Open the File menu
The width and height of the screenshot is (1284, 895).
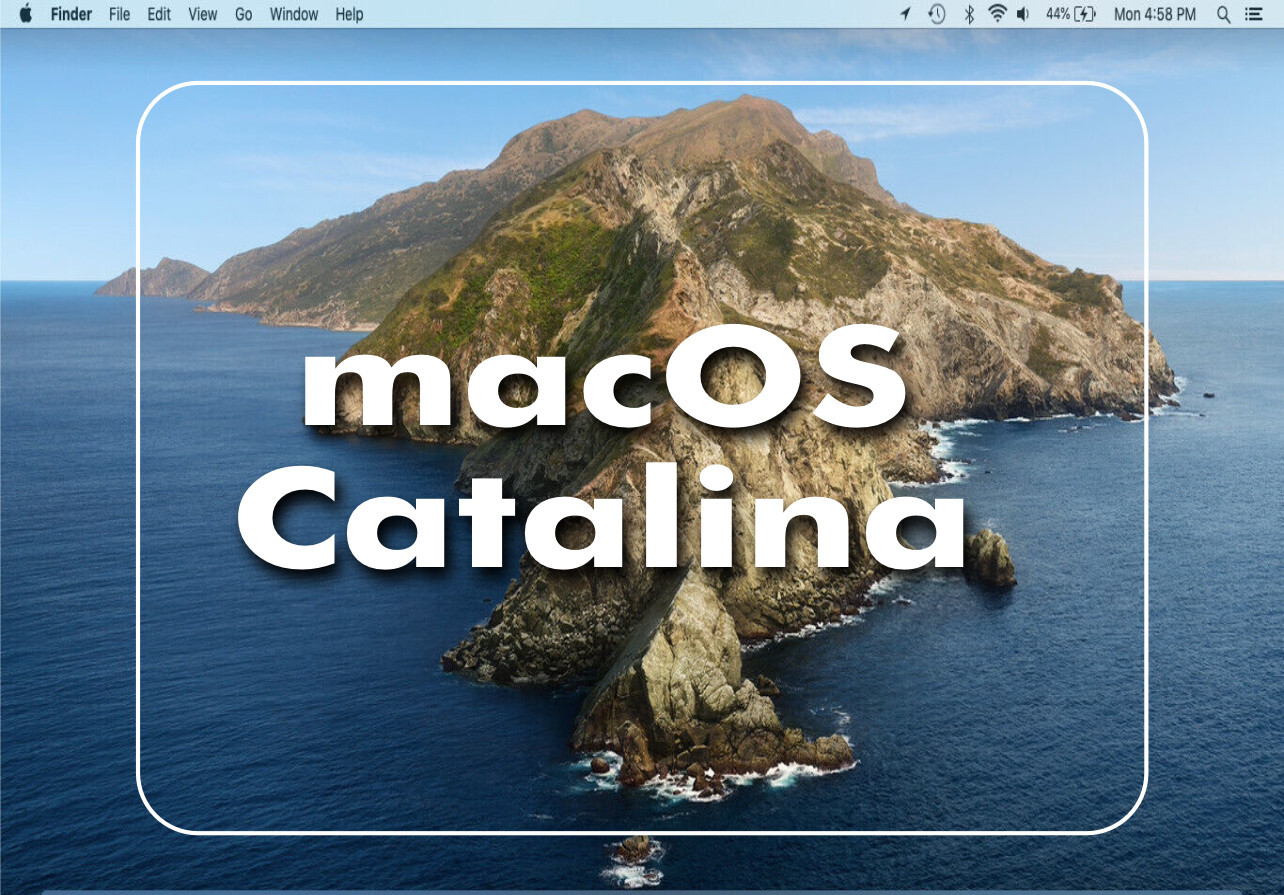(119, 14)
